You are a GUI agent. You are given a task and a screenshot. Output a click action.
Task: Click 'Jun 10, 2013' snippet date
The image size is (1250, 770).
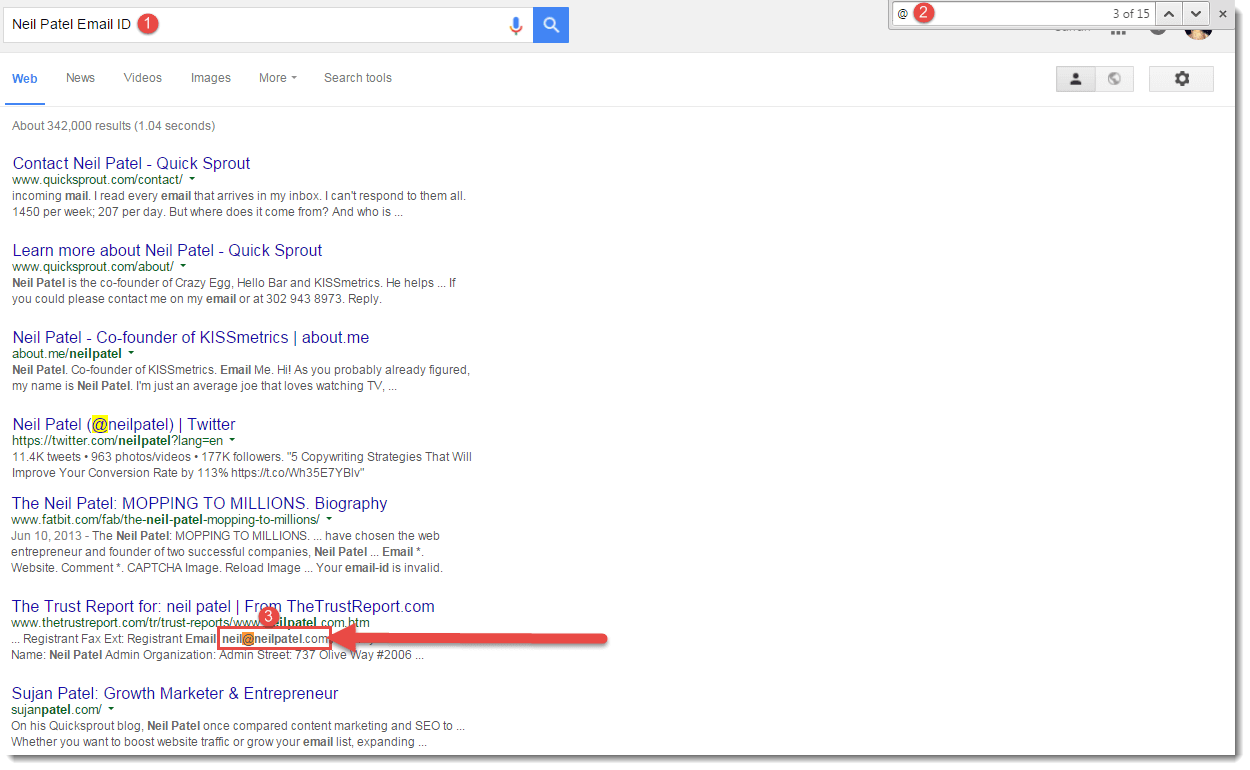point(48,536)
